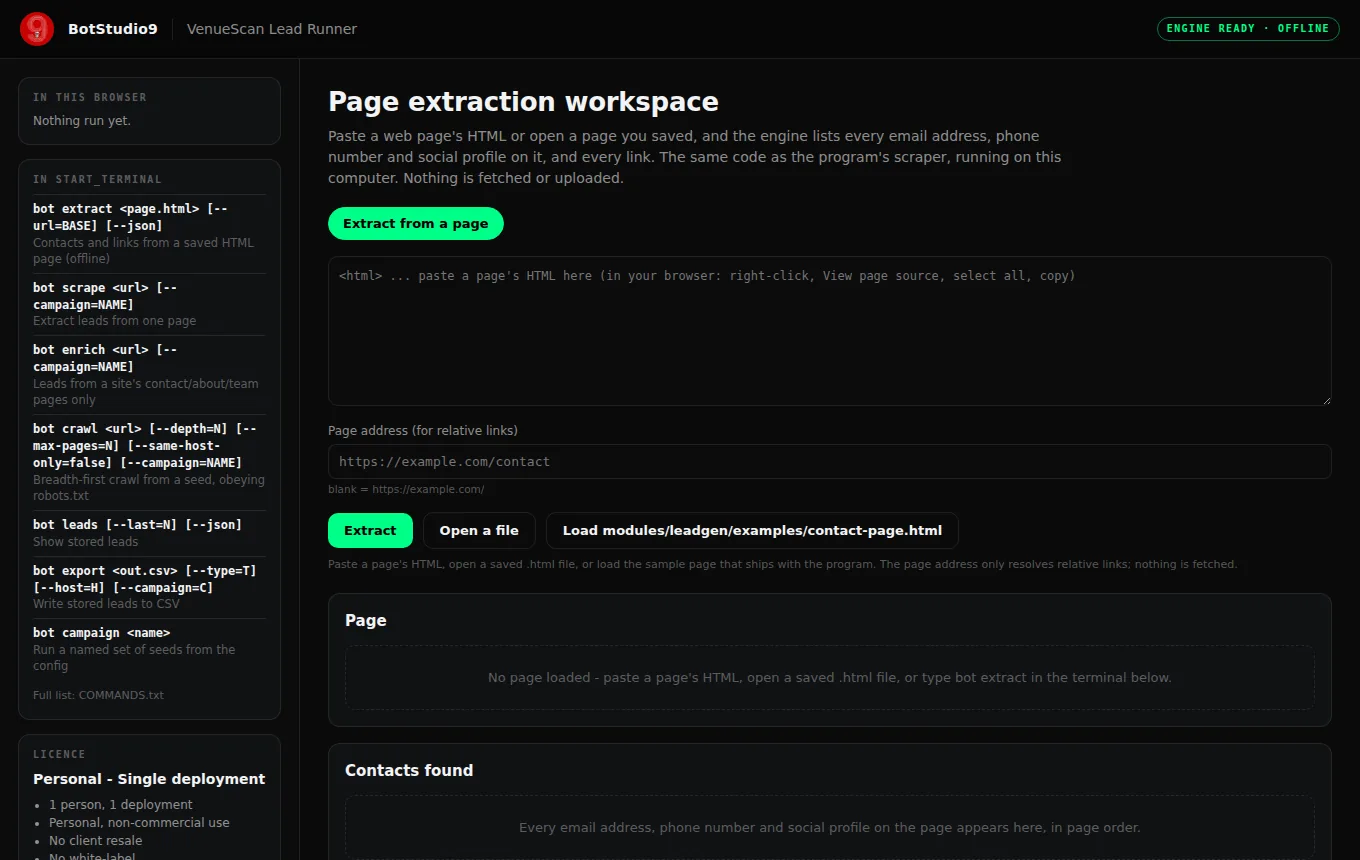Select the Extract from a page tab
Screen dimensions: 1360x860
(x=416, y=223)
